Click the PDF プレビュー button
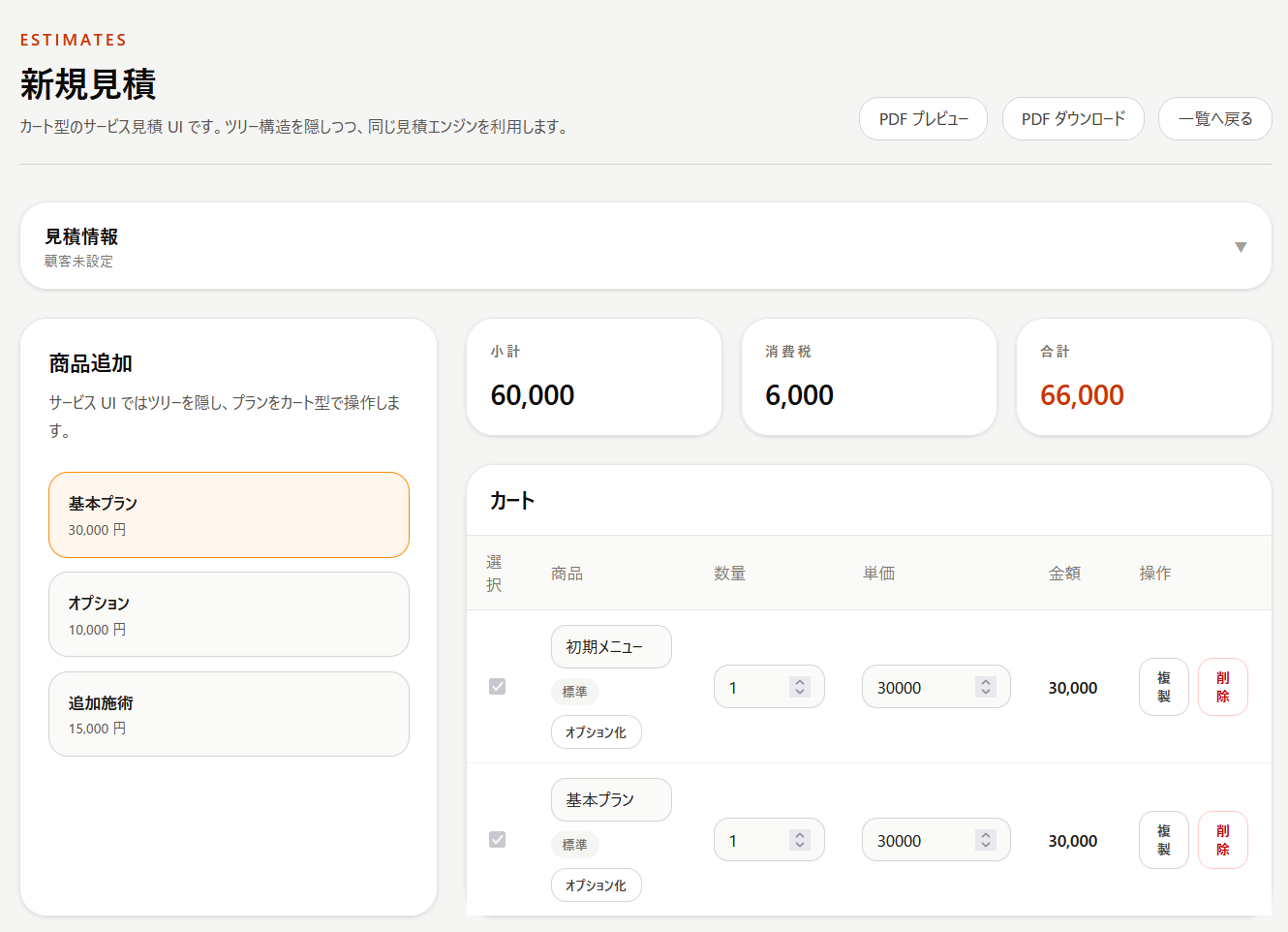 [x=922, y=118]
